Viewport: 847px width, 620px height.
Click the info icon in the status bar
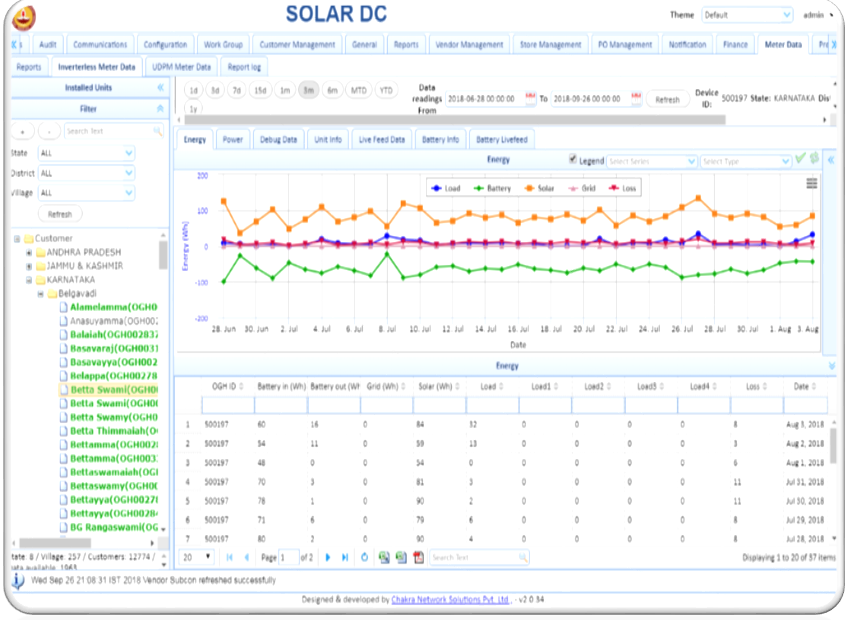[x=18, y=581]
